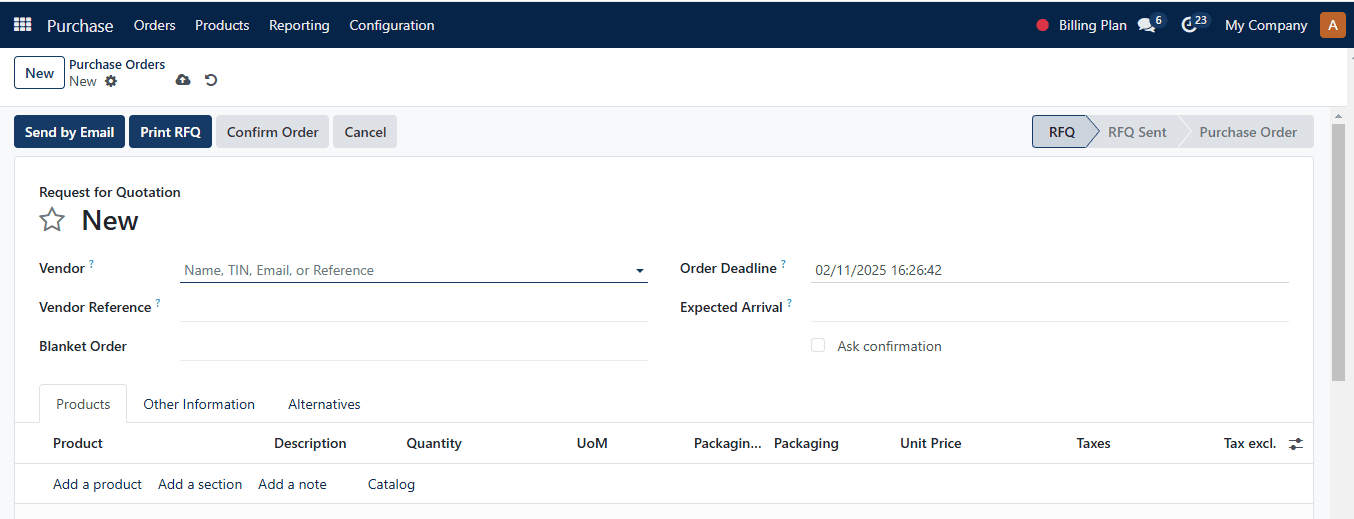Click the Taxes column header
Image resolution: width=1354 pixels, height=519 pixels.
pyautogui.click(x=1093, y=443)
